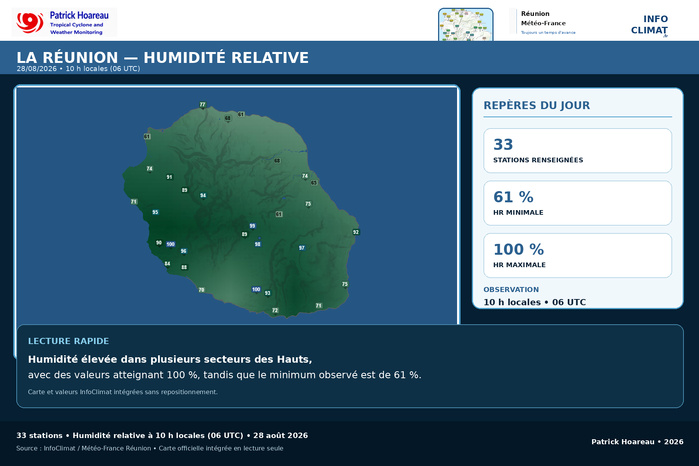Select the station marker showing 95
Viewport: 699px width, 466px height.
[155, 212]
